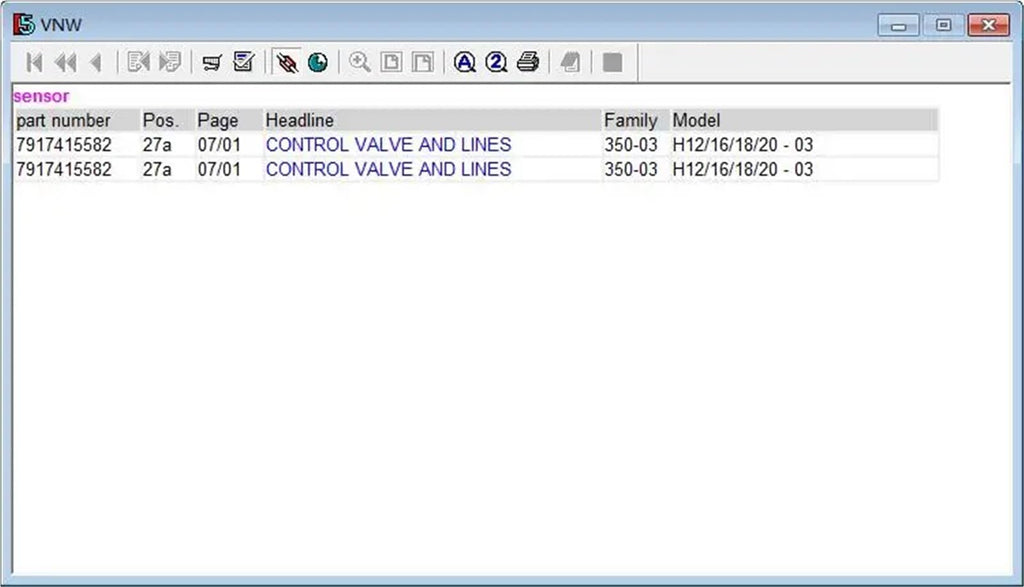Click the teal globe icon
This screenshot has width=1024, height=587.
(318, 63)
